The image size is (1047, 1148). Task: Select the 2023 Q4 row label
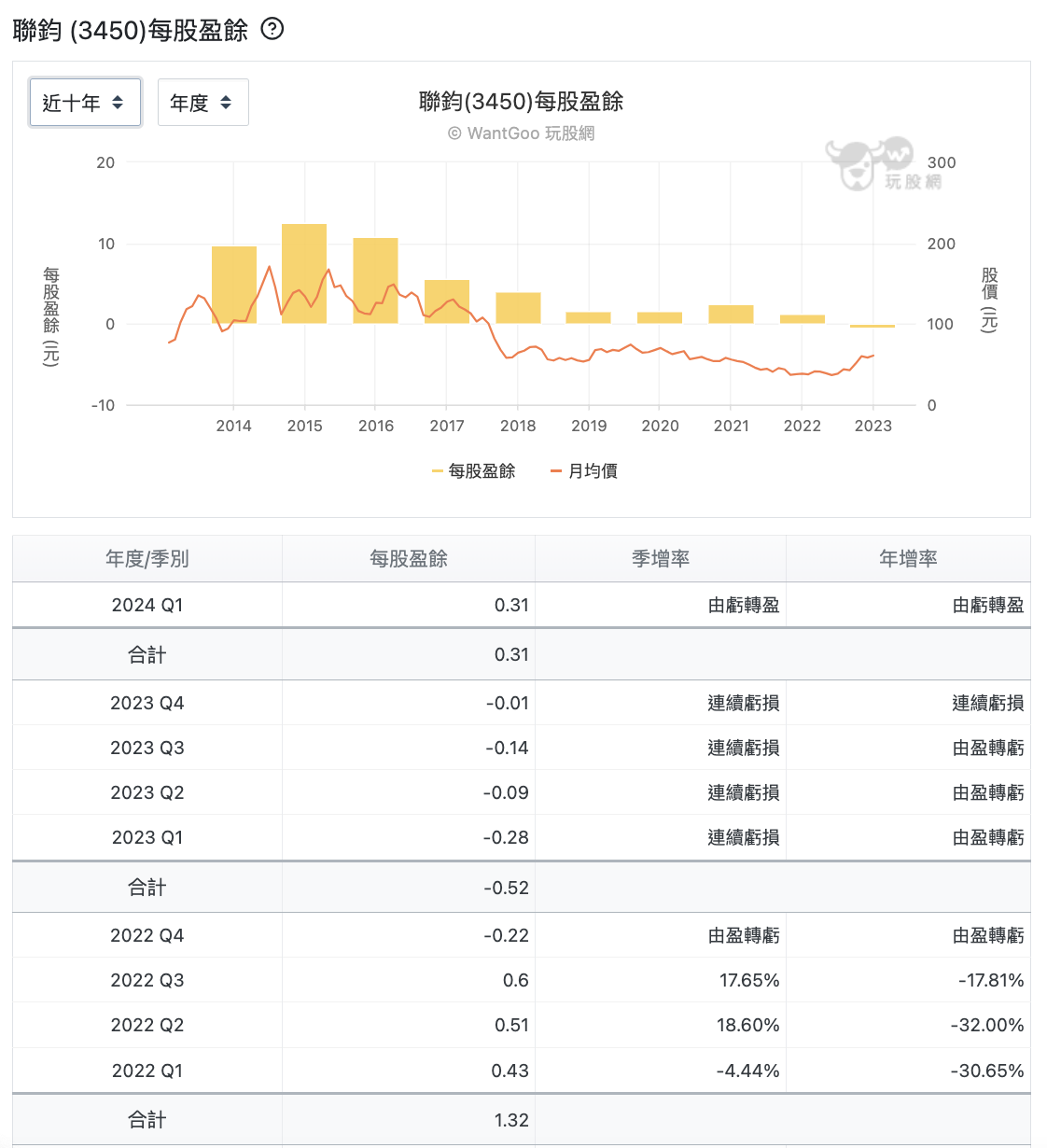point(147,703)
